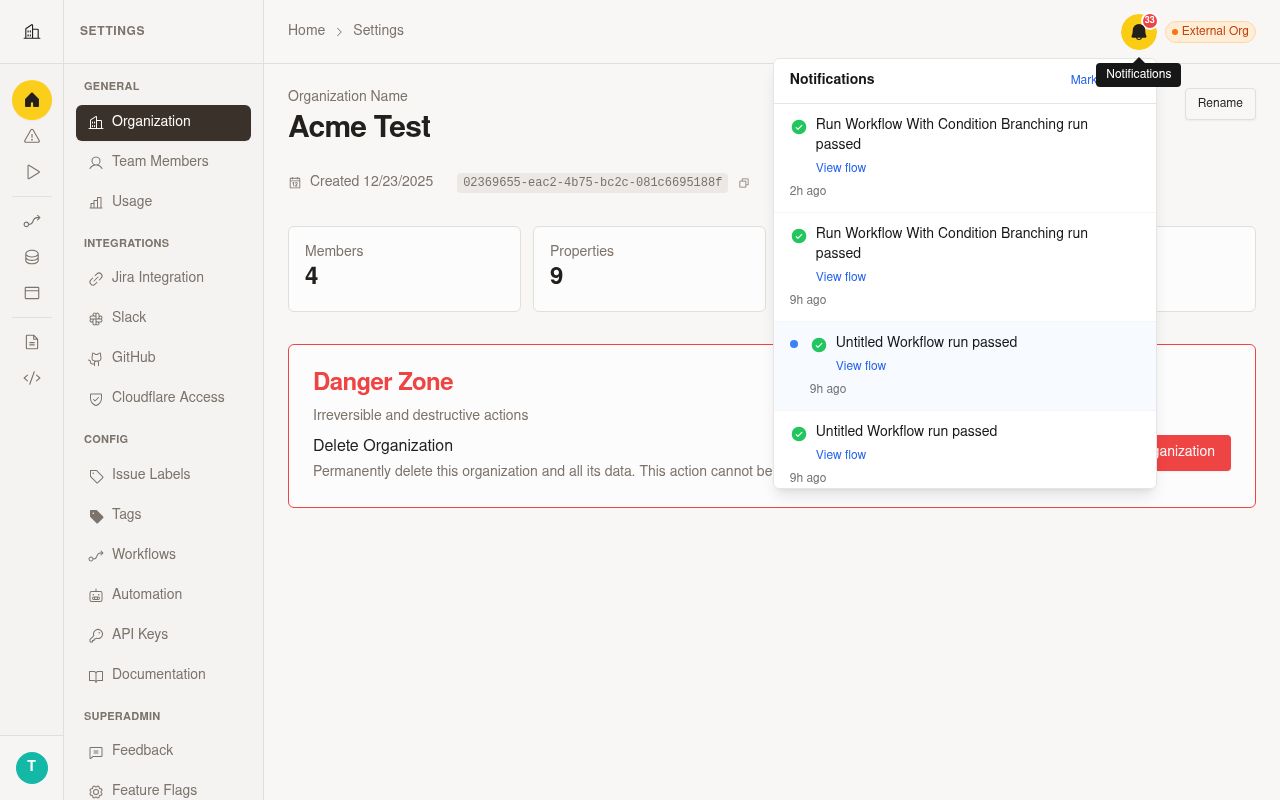The height and width of the screenshot is (800, 1280).
Task: Open the code brackets icon in left rail
Action: click(32, 378)
